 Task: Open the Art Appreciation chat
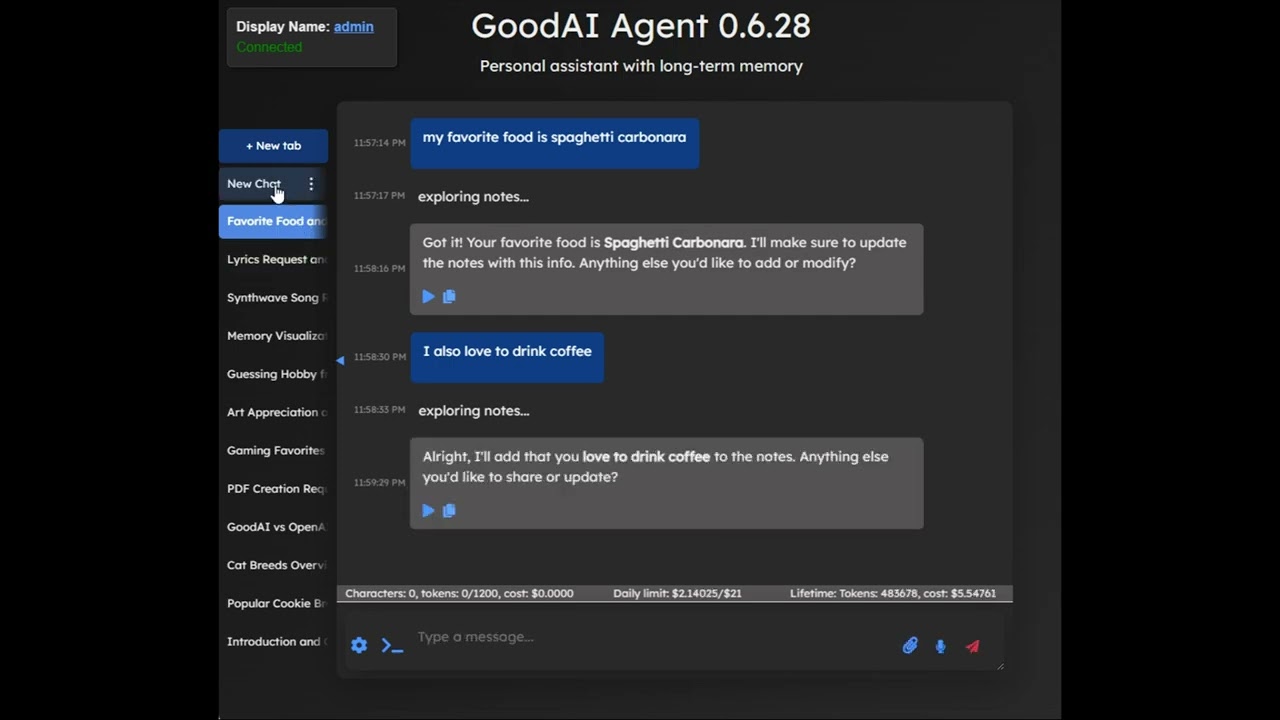click(273, 412)
